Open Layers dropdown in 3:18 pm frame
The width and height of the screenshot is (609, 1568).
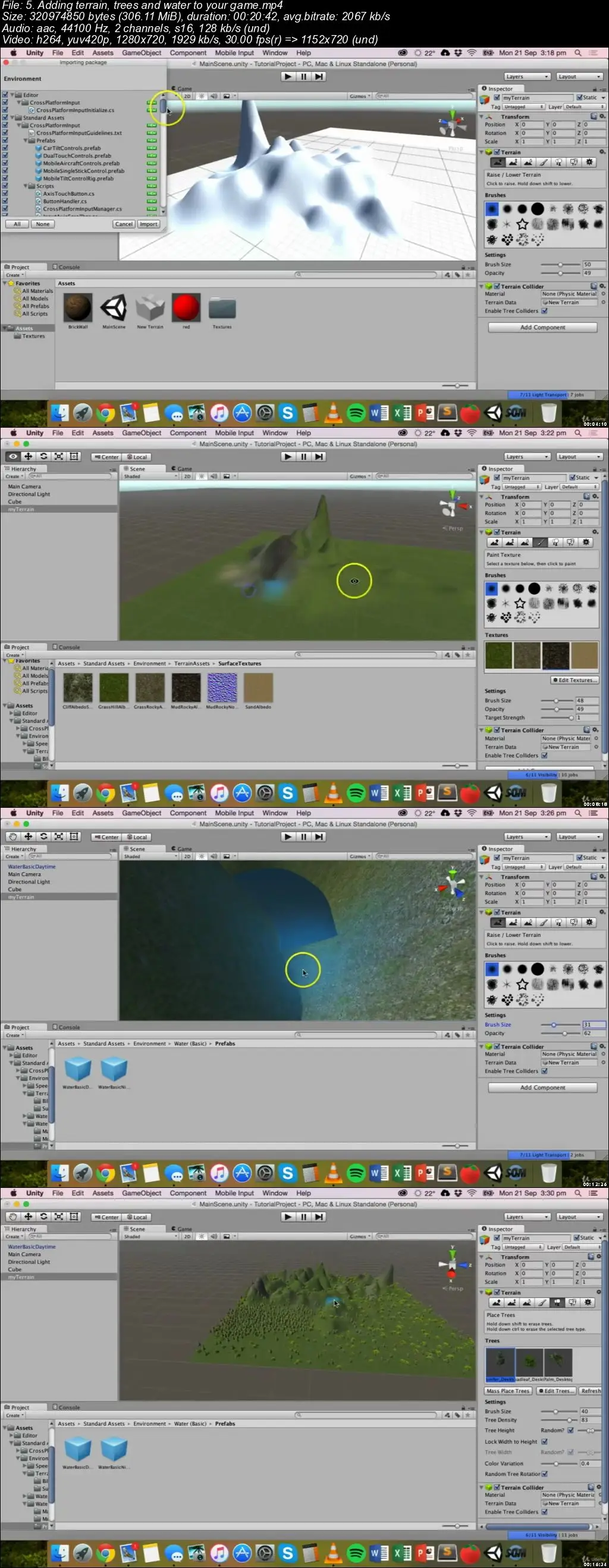(528, 77)
